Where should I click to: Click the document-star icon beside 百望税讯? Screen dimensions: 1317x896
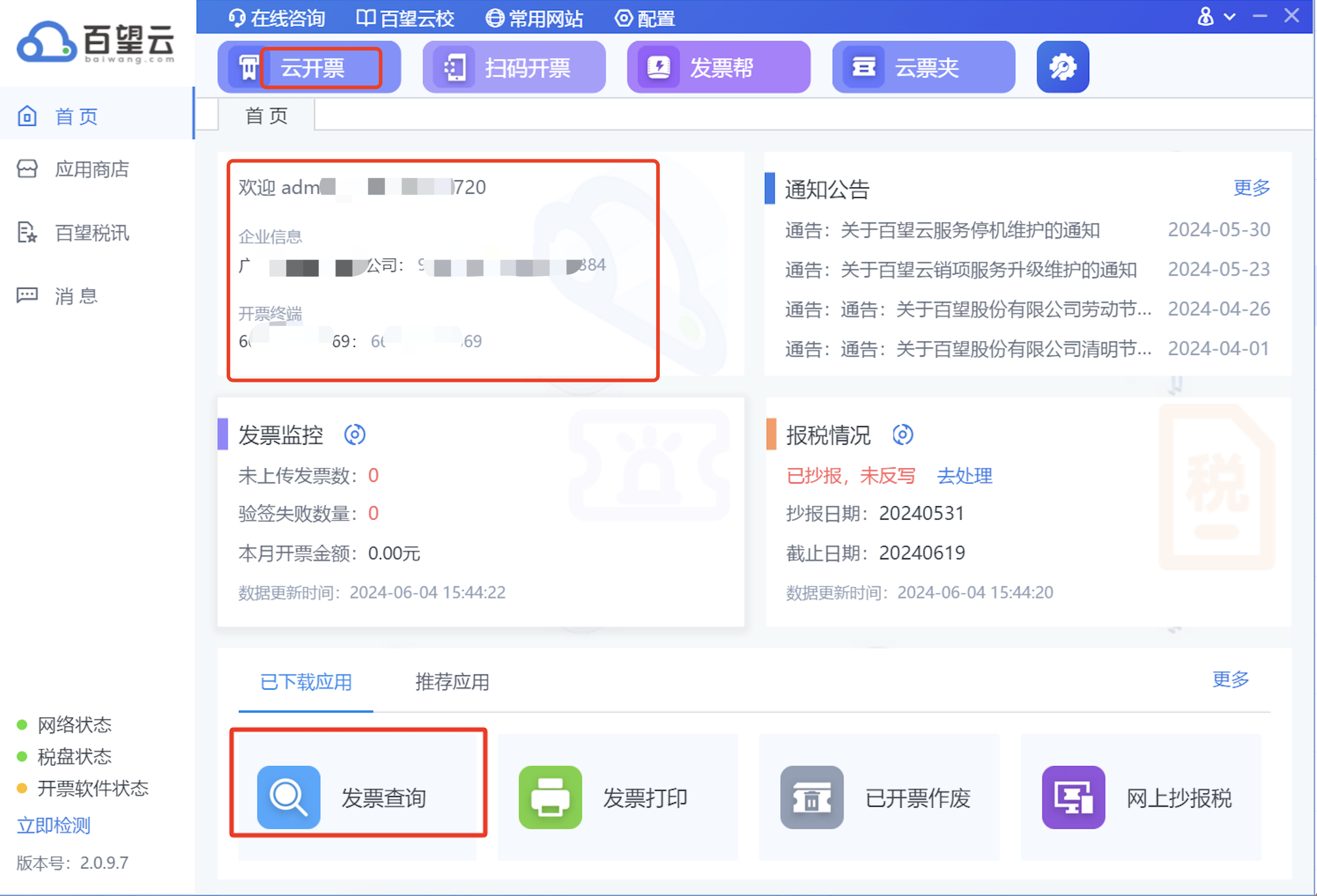coord(27,232)
